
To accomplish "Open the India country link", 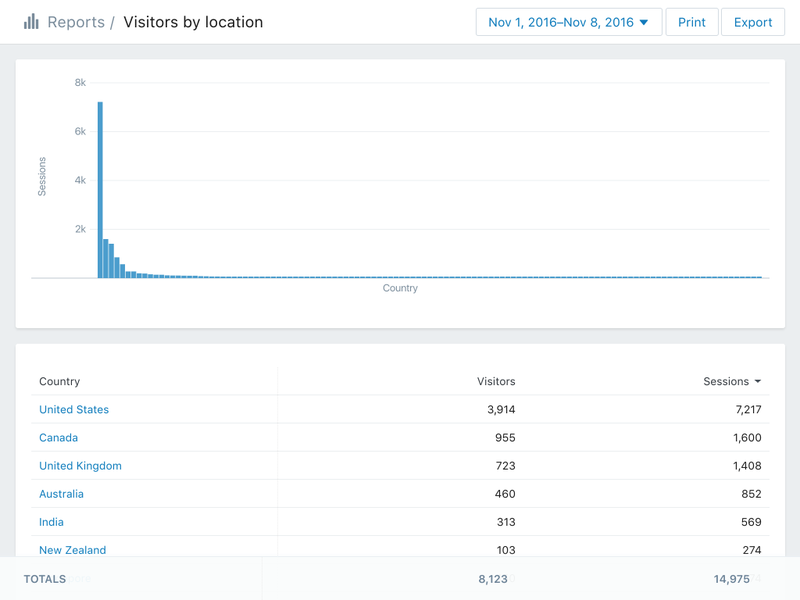I will point(52,522).
